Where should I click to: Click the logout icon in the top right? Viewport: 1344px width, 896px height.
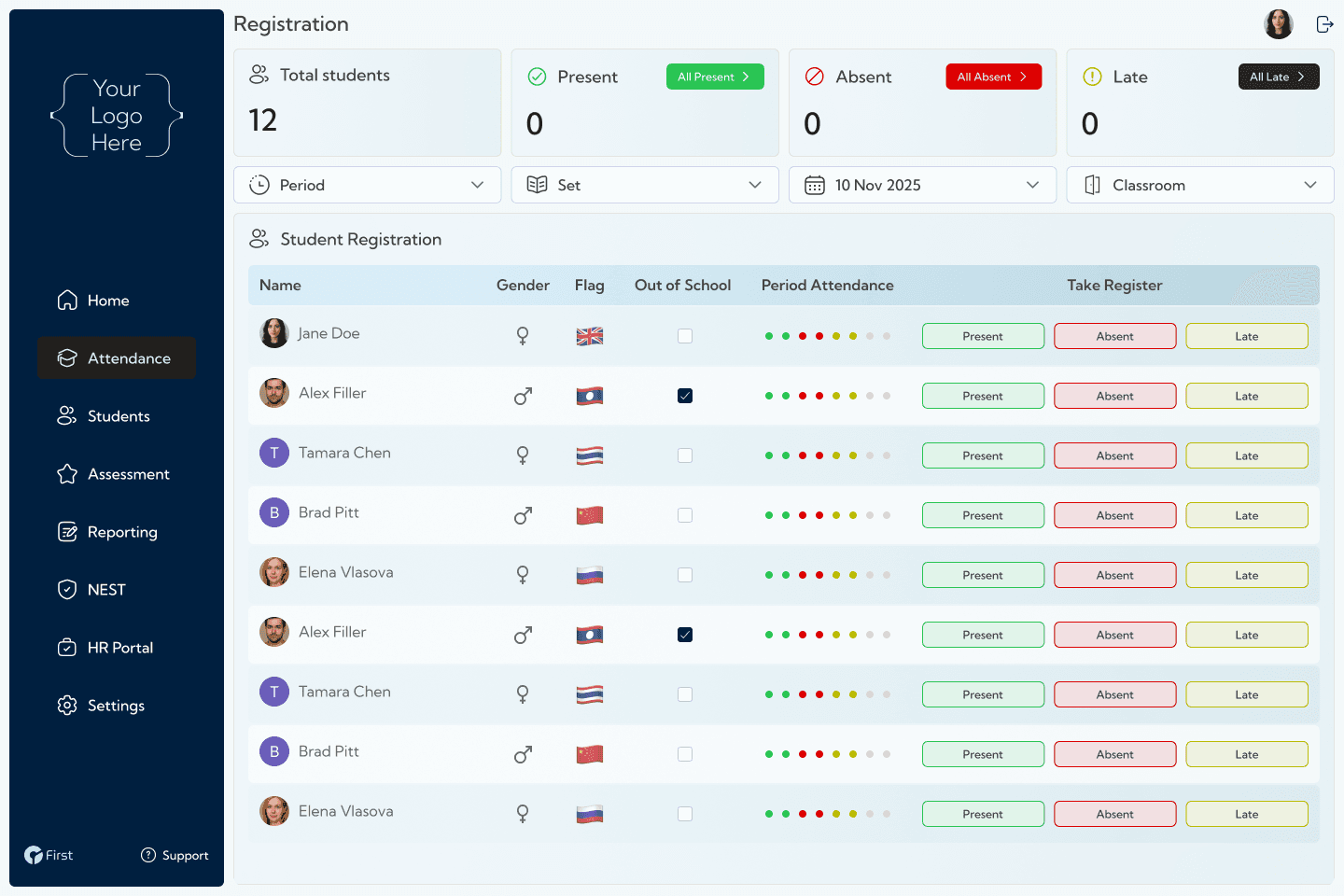click(x=1324, y=23)
